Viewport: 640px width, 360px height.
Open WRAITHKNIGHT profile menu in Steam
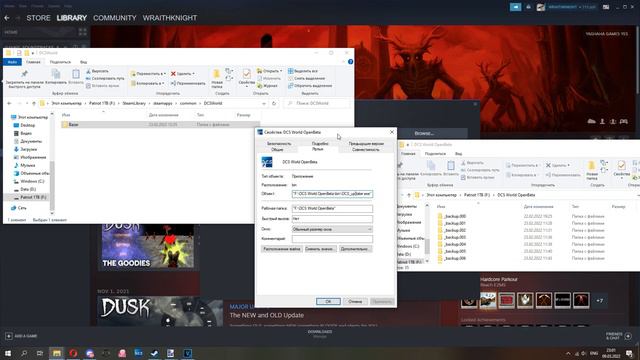pyautogui.click(x=170, y=18)
